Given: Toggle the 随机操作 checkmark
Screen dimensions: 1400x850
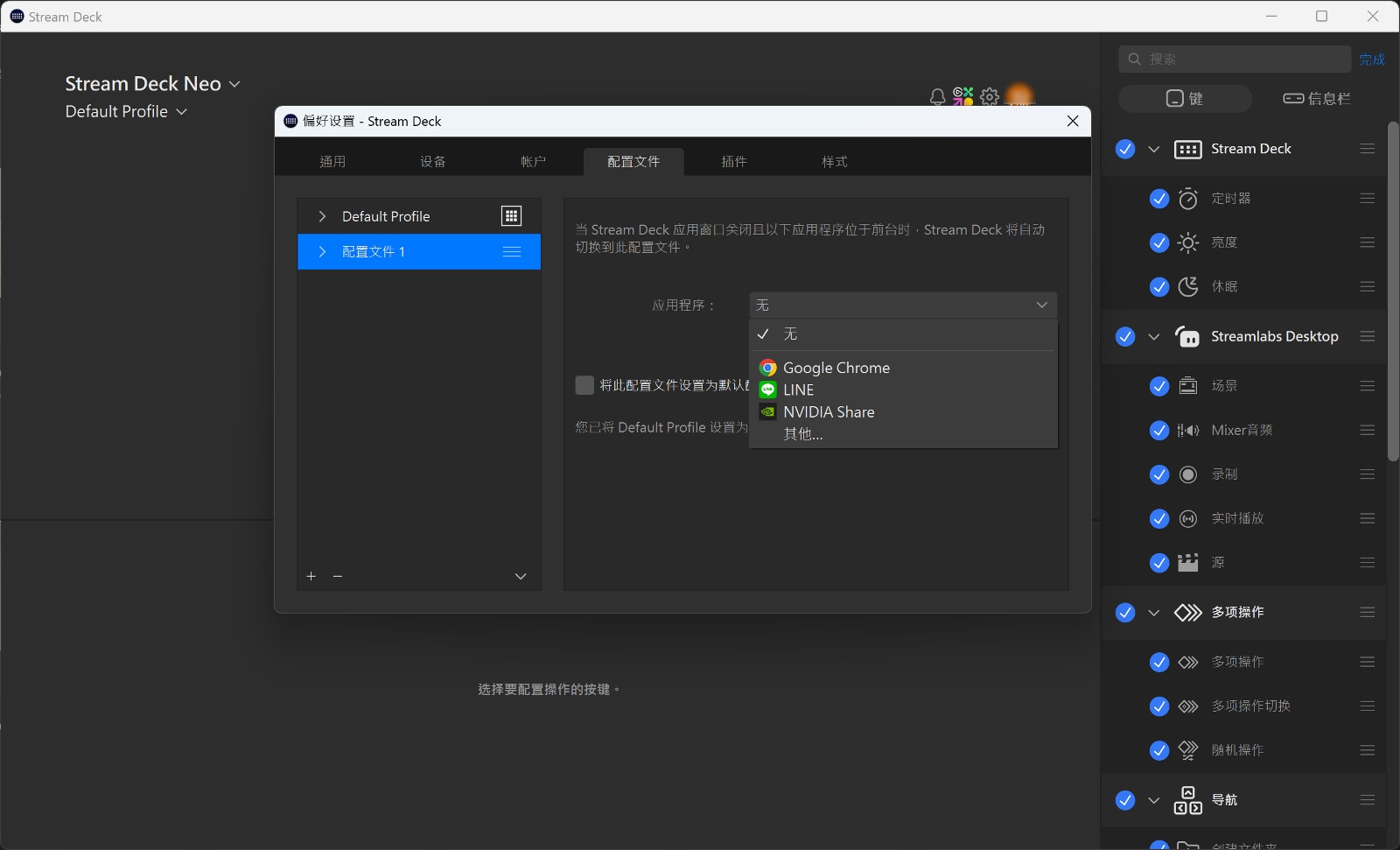Looking at the screenshot, I should (1159, 750).
